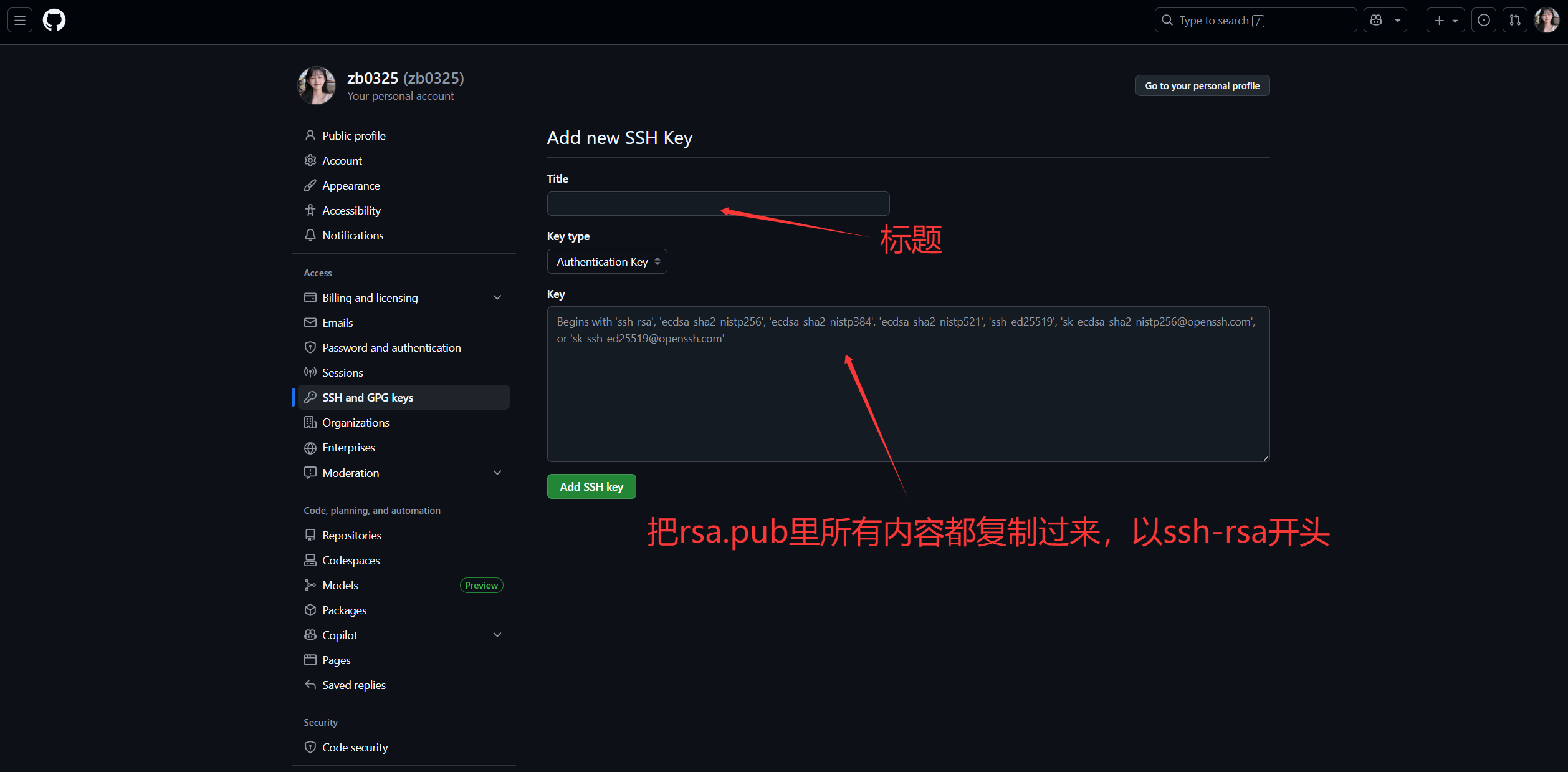Click the green Add SSH key button
This screenshot has width=1568, height=772.
coord(591,486)
